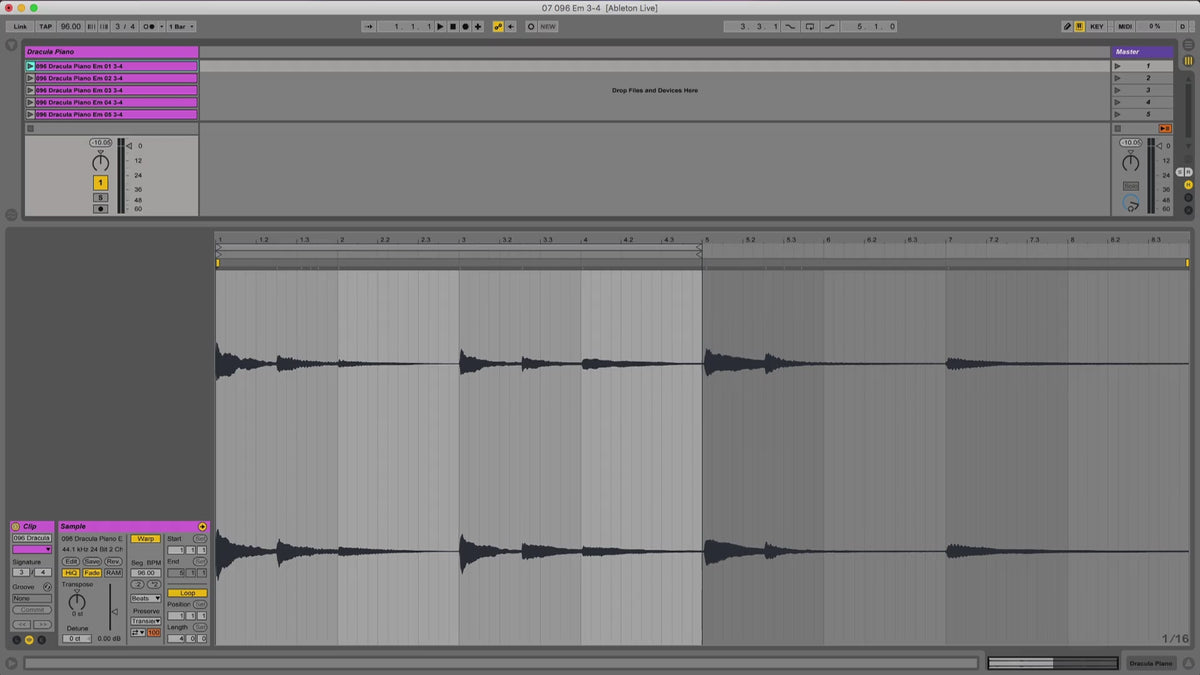Click the transport Stop button

click(x=452, y=27)
